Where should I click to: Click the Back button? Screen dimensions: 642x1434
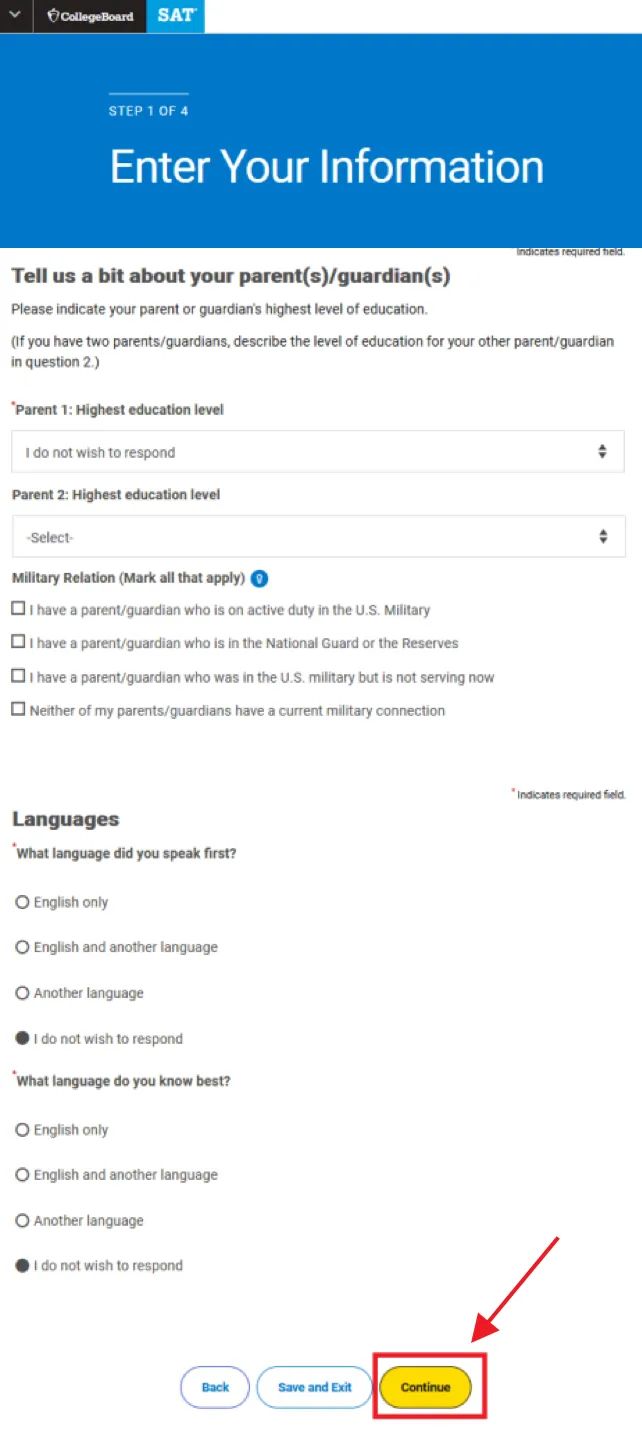[215, 1387]
